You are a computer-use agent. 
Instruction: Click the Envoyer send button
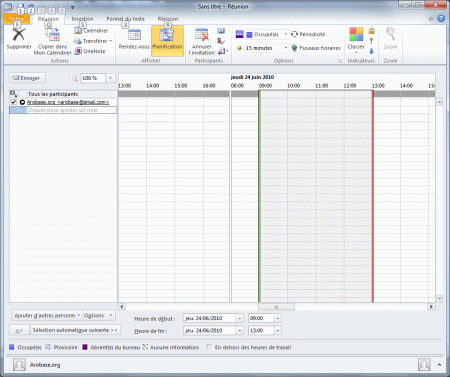tap(27, 78)
